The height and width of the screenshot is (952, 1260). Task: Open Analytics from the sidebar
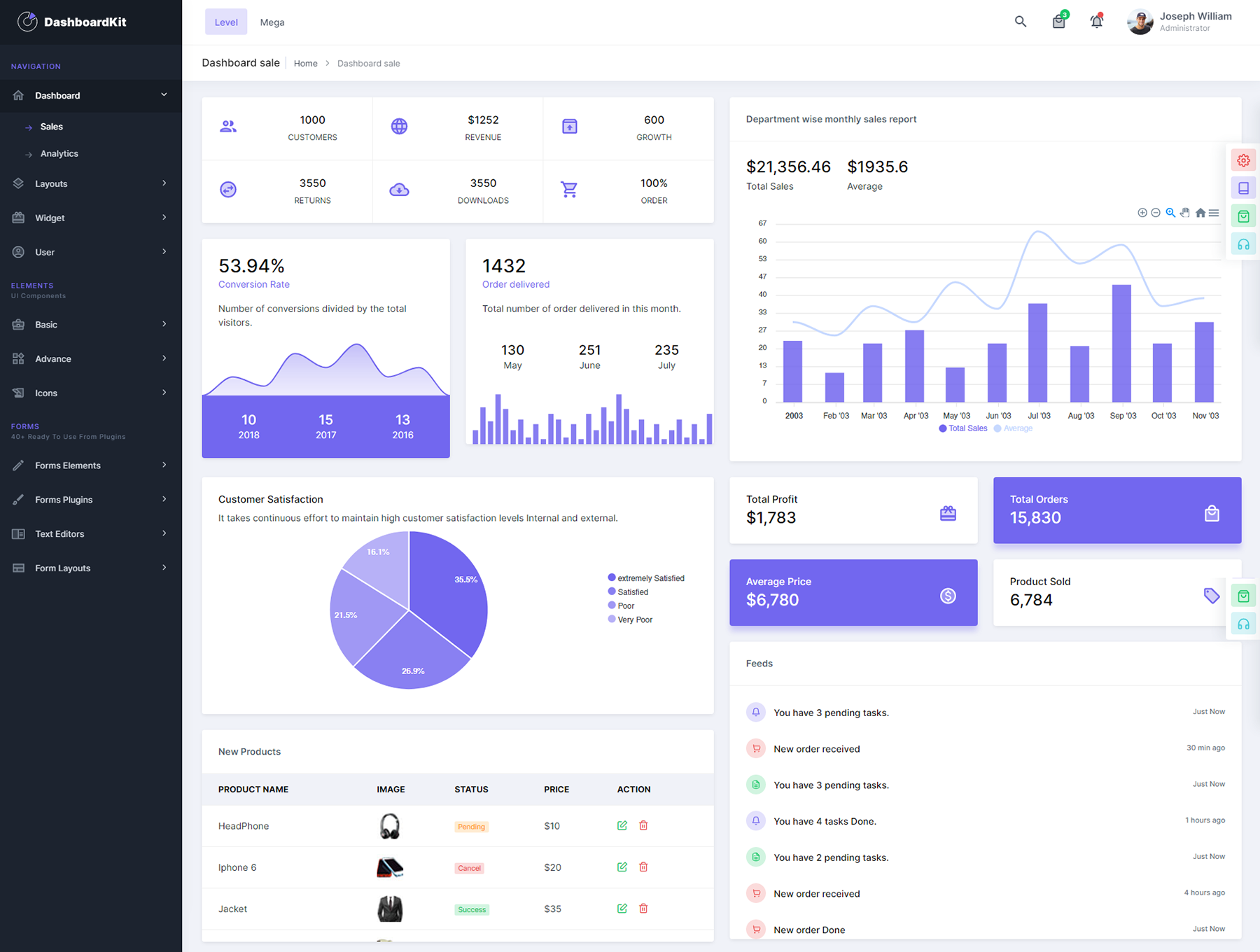[59, 153]
